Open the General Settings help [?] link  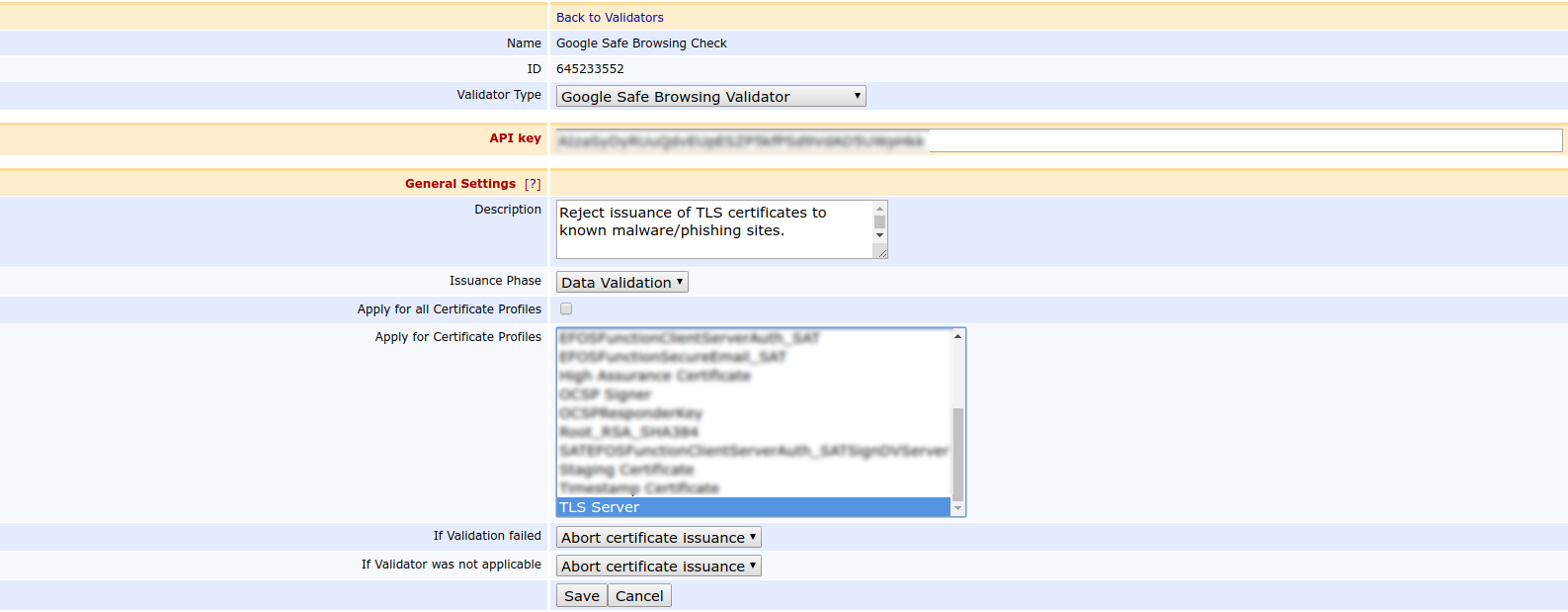click(x=533, y=184)
